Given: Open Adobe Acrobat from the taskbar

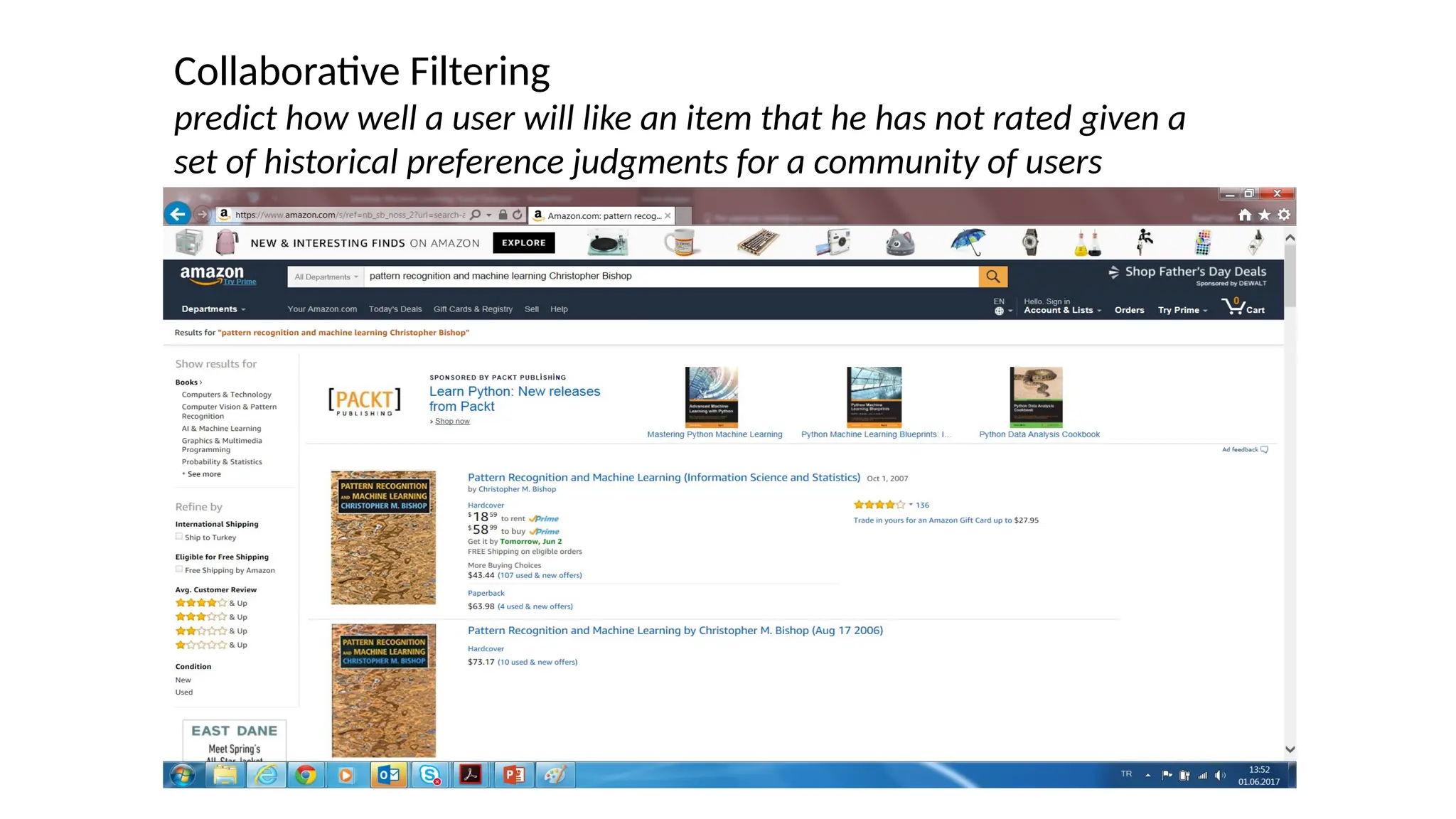Looking at the screenshot, I should click(471, 775).
